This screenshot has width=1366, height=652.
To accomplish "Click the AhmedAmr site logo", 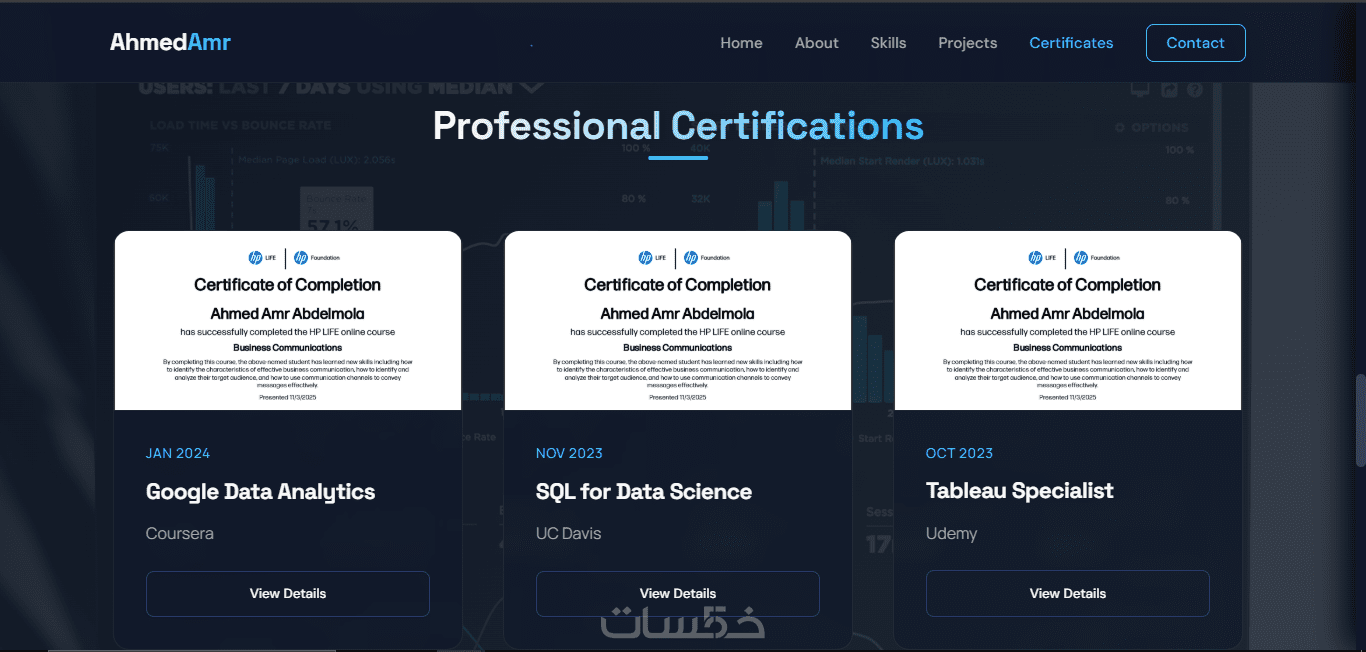I will click(170, 42).
